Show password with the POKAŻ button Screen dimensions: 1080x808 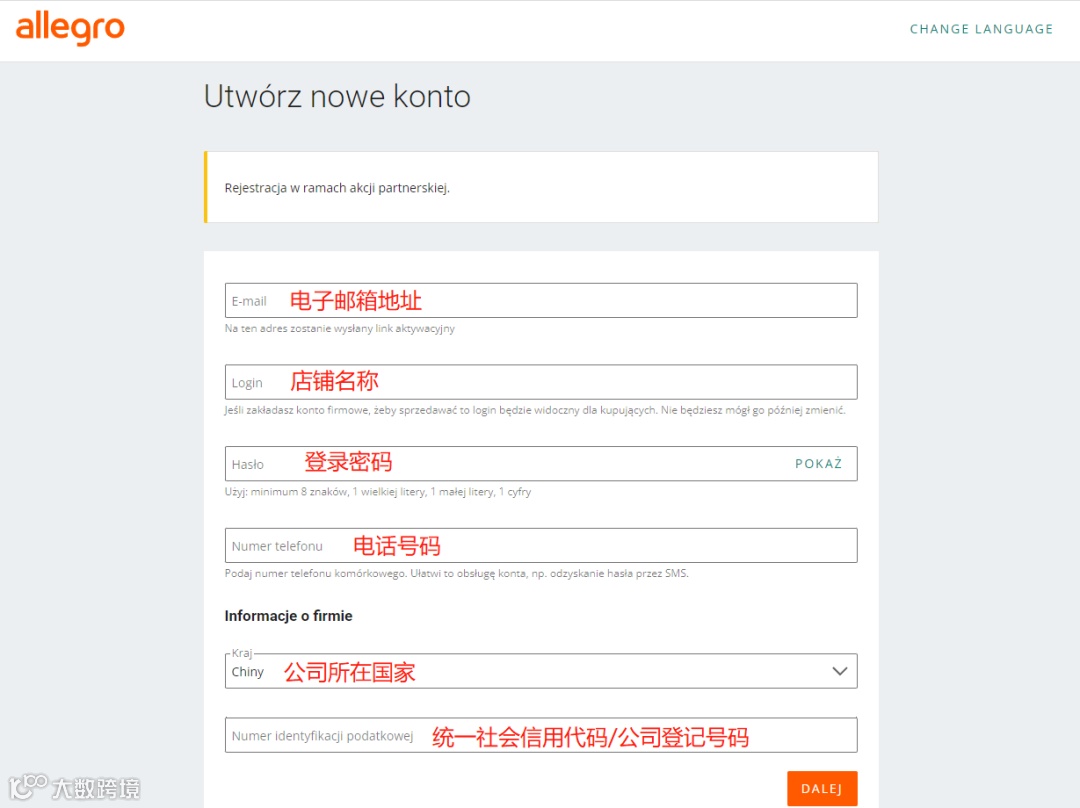(x=818, y=464)
